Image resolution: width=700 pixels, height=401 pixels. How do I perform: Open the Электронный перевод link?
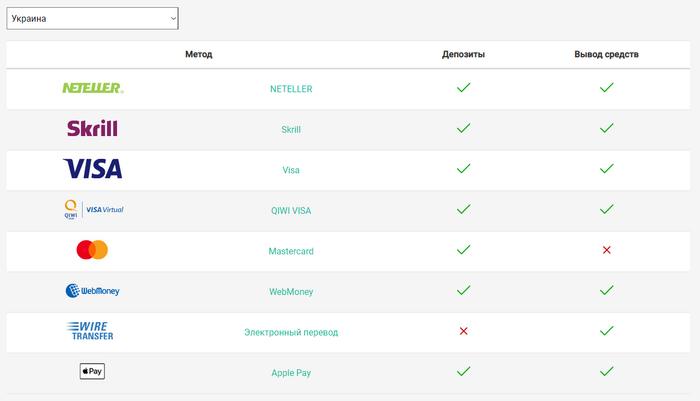point(291,332)
